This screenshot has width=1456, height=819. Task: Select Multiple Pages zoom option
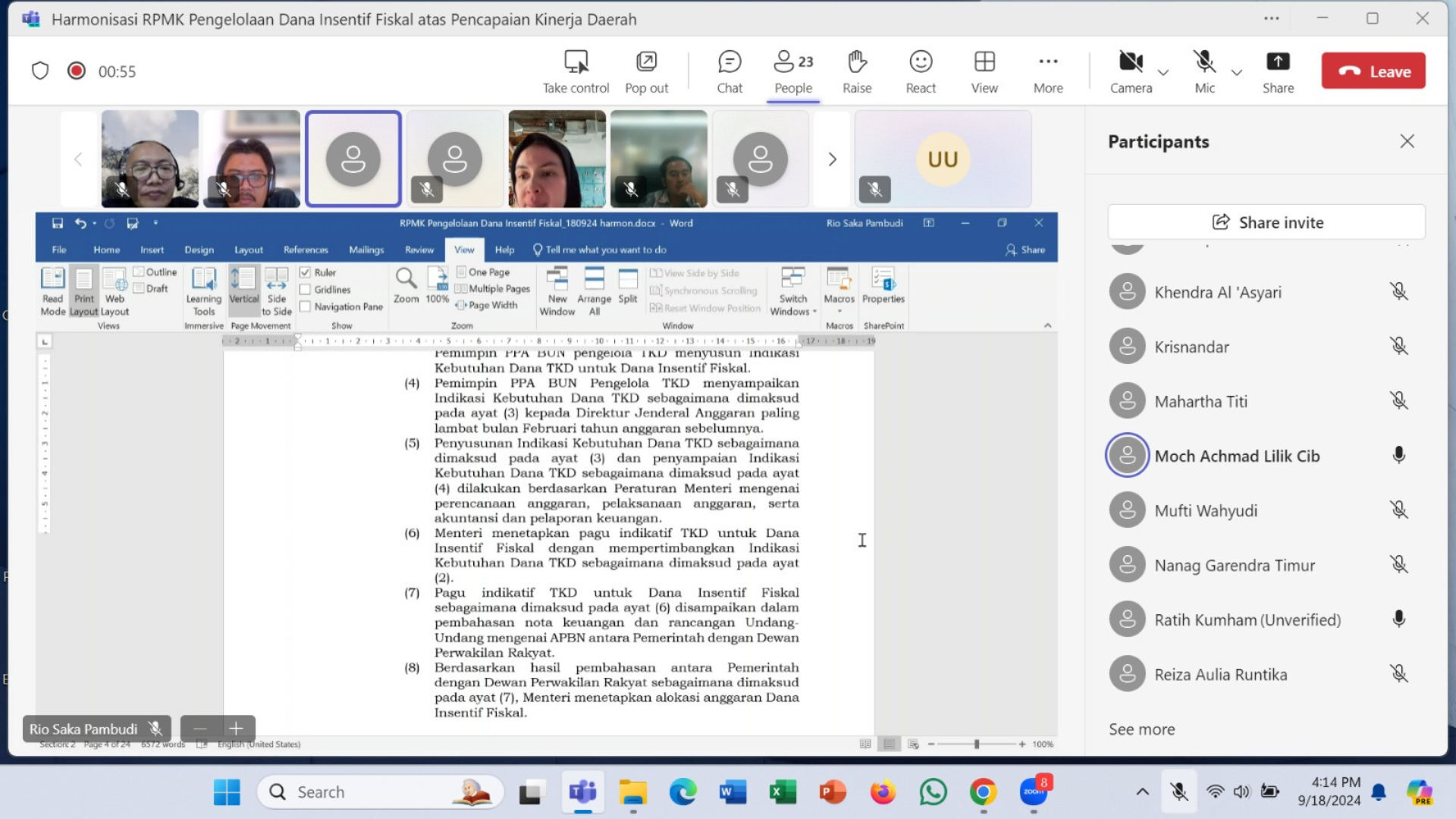(x=493, y=288)
